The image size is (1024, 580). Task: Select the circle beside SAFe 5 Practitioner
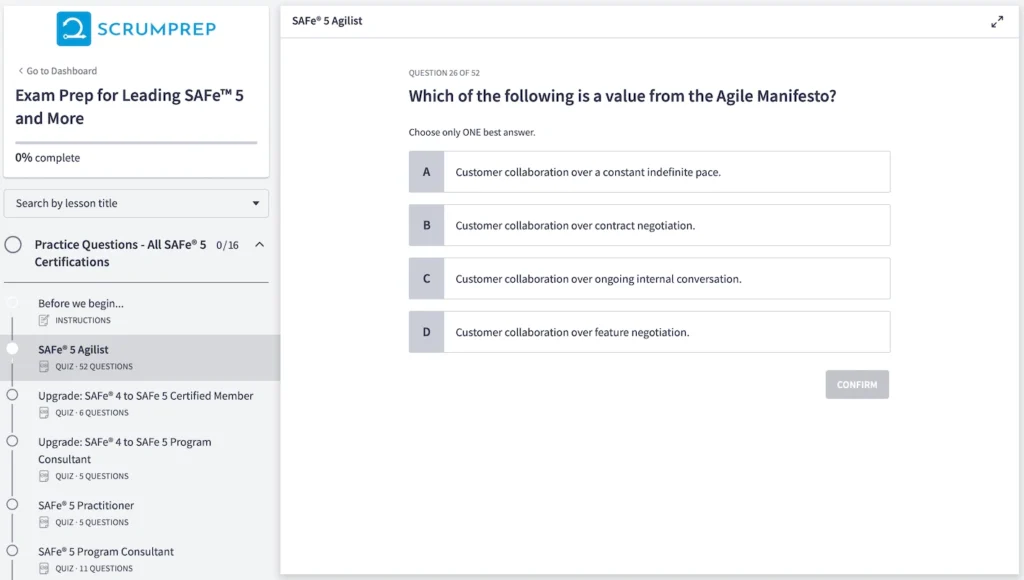click(12, 505)
